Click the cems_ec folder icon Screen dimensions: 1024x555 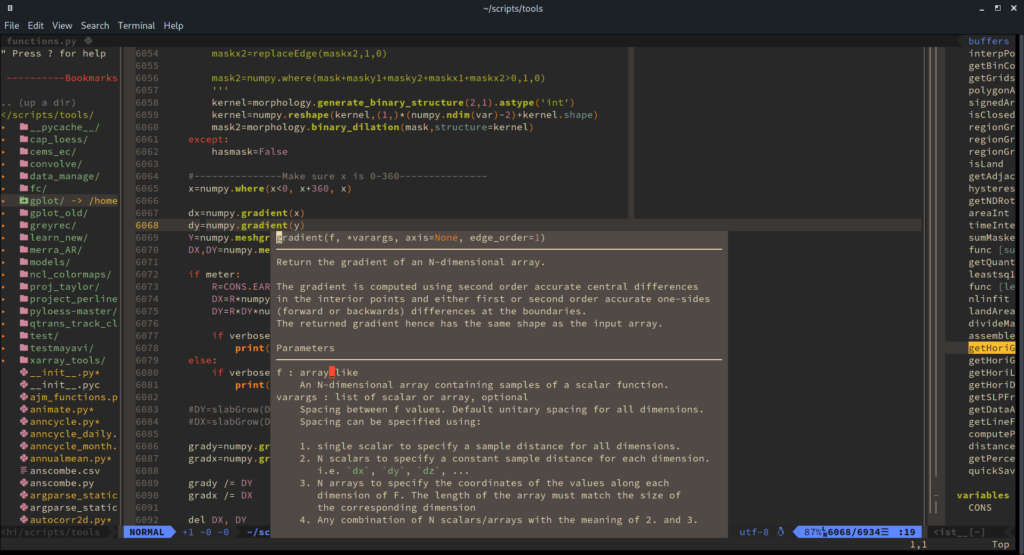click(24, 151)
